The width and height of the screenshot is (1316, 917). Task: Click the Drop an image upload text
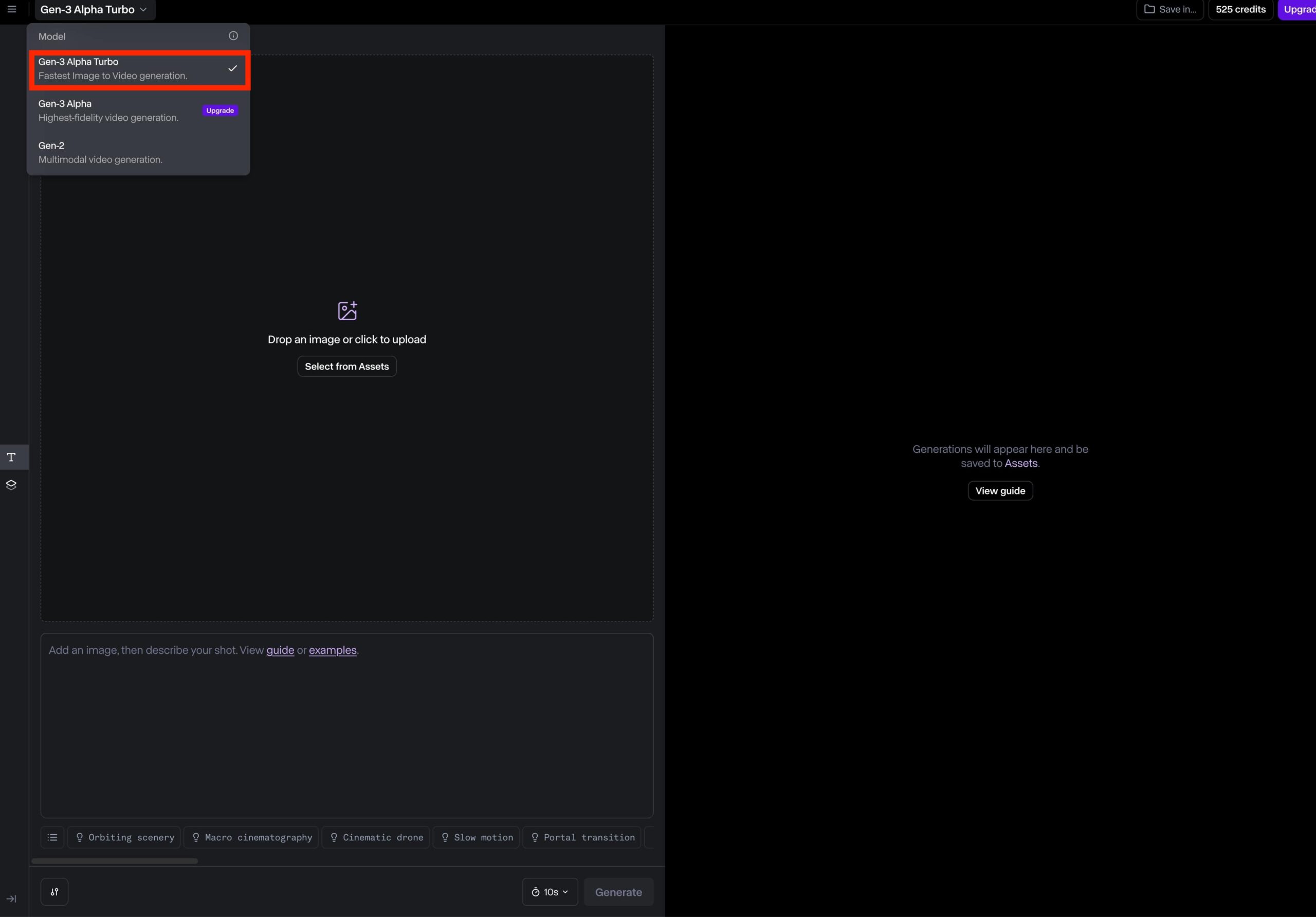pyautogui.click(x=347, y=339)
